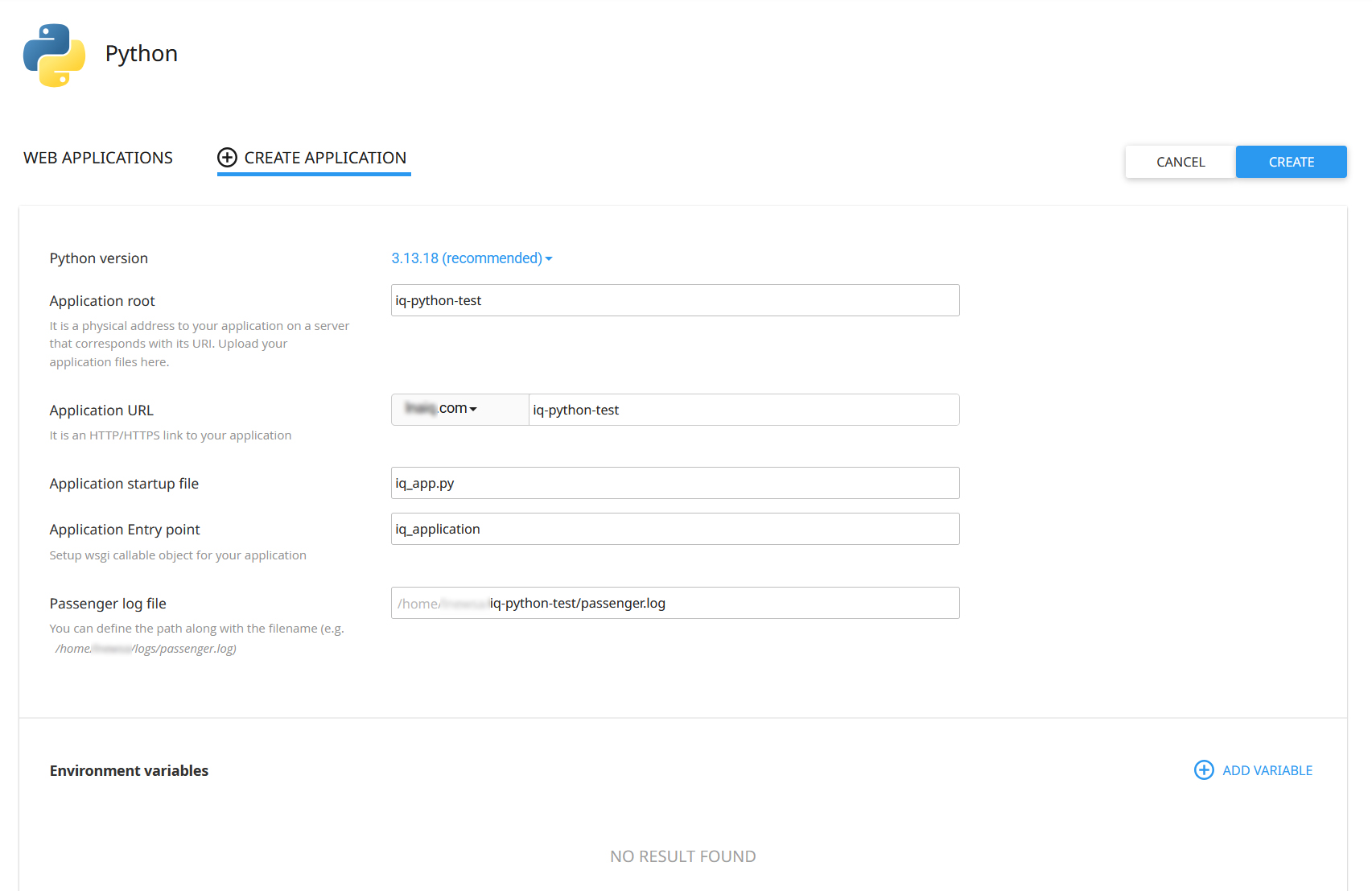Switch to the Web Applications tab

click(98, 158)
